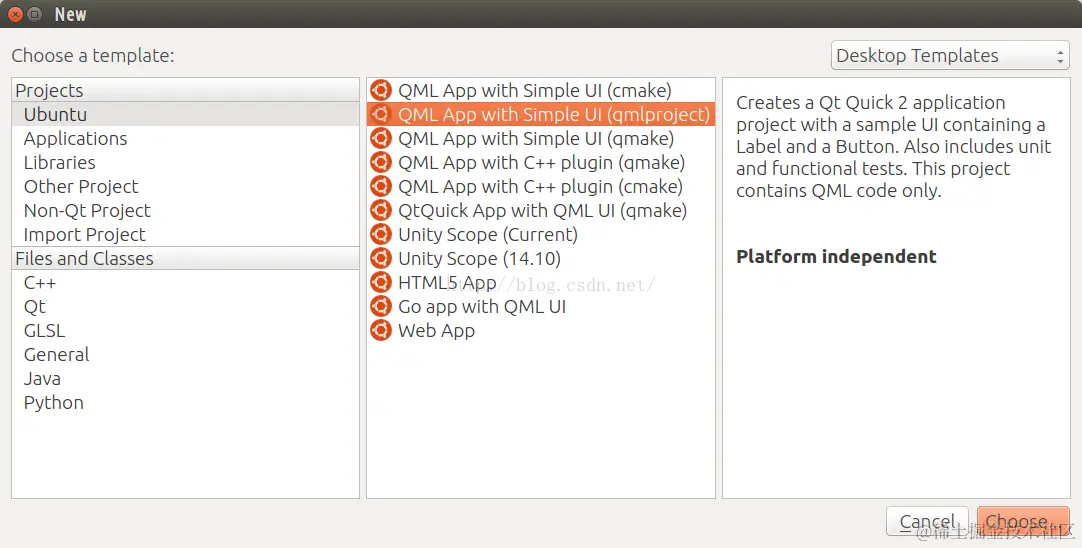Choose the Non-Qt Project category
Viewport: 1082px width, 548px height.
click(x=87, y=211)
